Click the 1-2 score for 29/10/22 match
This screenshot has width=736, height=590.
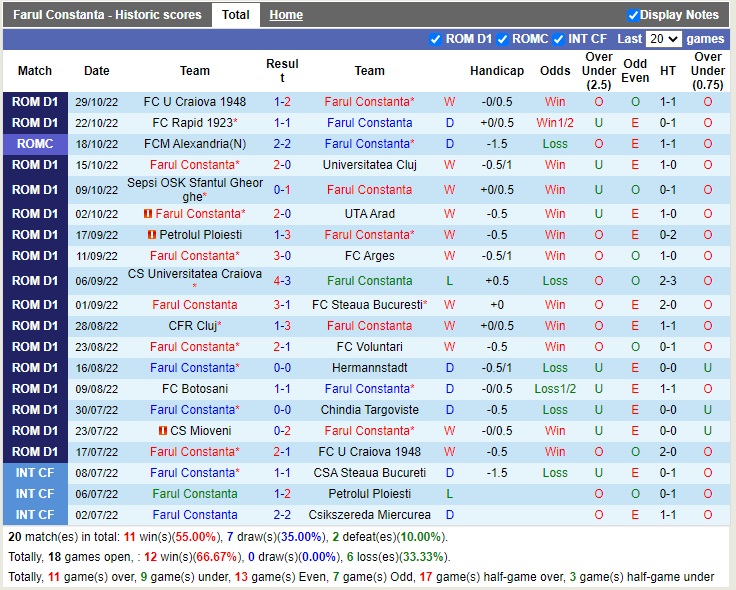point(282,102)
